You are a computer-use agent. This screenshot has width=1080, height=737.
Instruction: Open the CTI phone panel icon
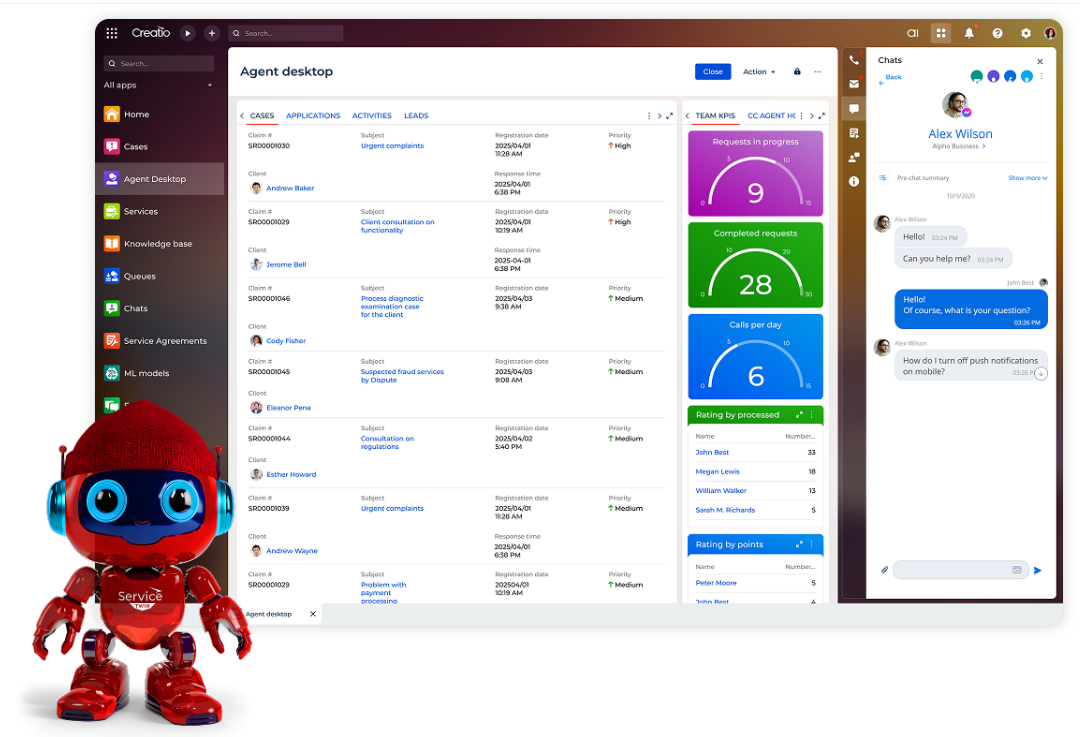point(853,59)
